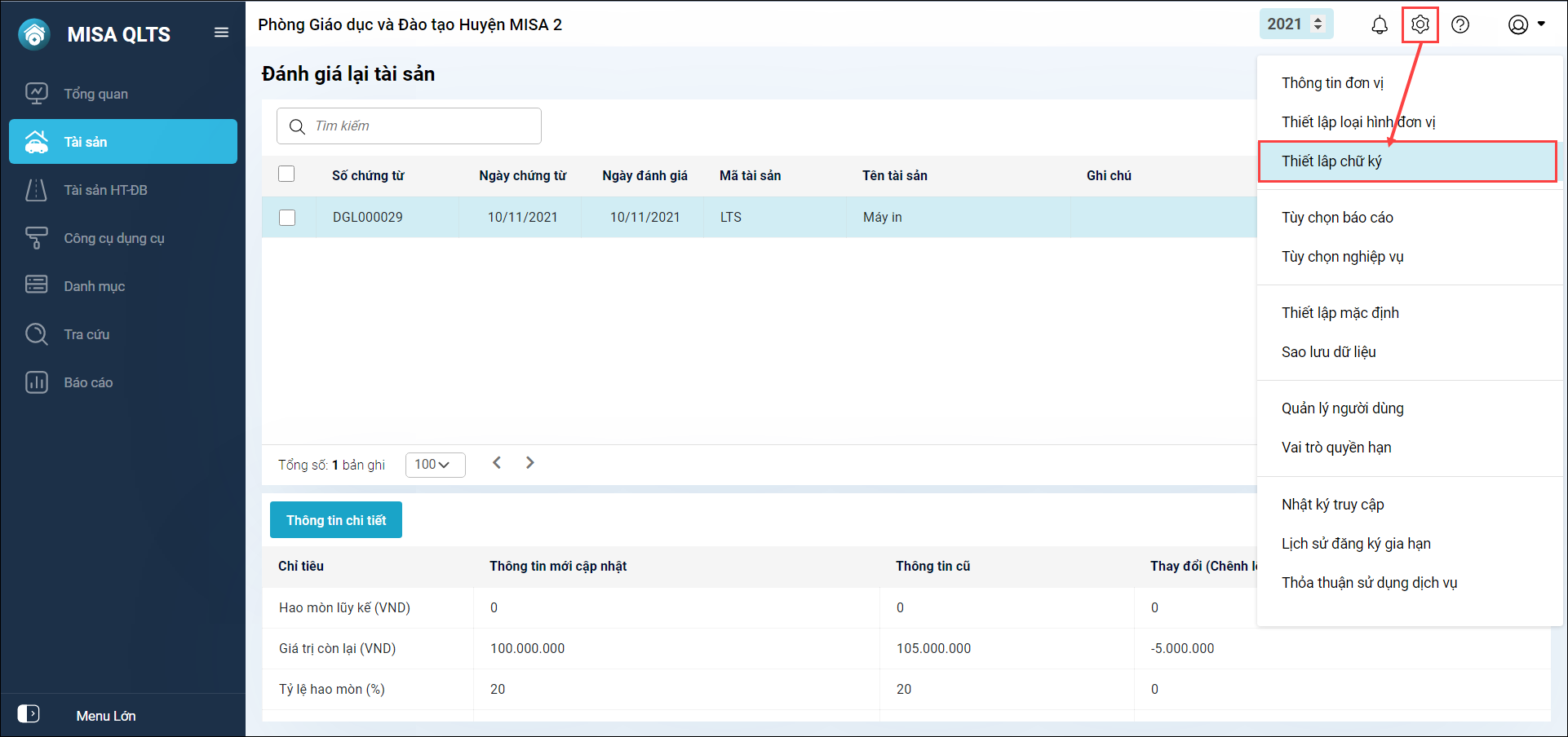The width and height of the screenshot is (1568, 737).
Task: Toggle the Menu Lớn switch icon
Action: tap(29, 714)
